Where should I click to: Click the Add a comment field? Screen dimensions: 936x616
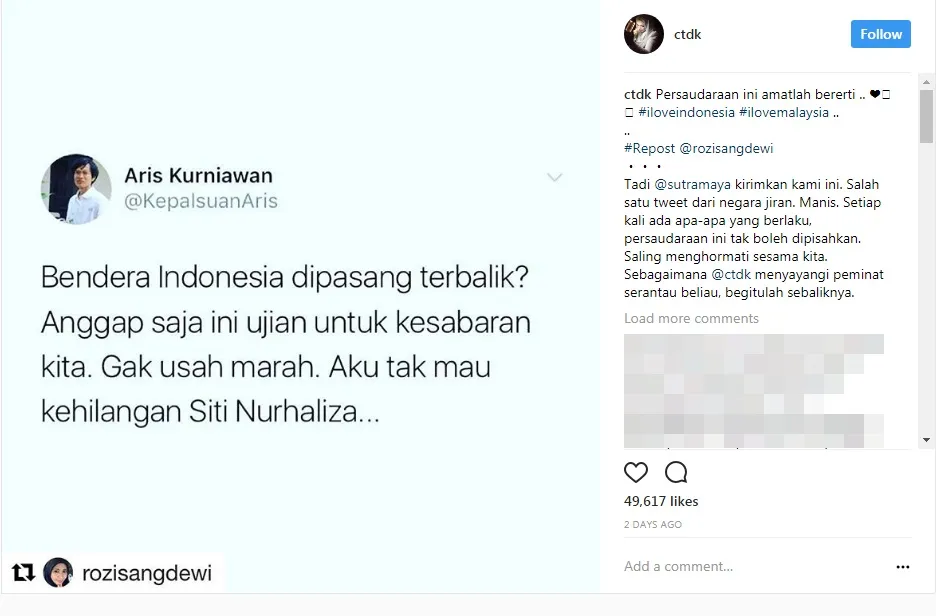pyautogui.click(x=755, y=566)
